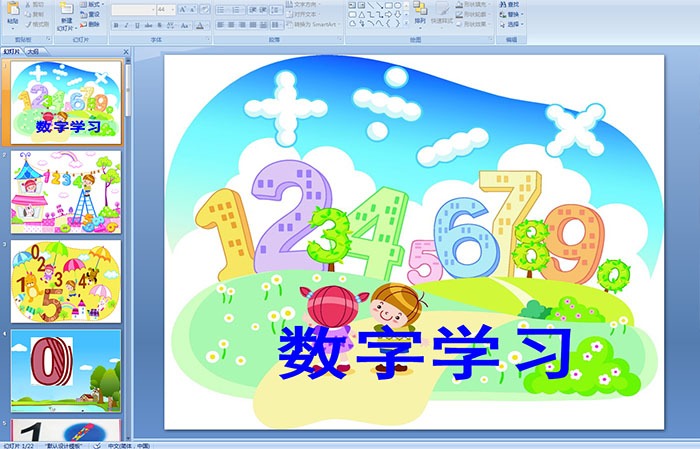Screen dimensions: 700x449
Task: Expand the Arrange (排列) dropdown
Action: click(x=420, y=13)
